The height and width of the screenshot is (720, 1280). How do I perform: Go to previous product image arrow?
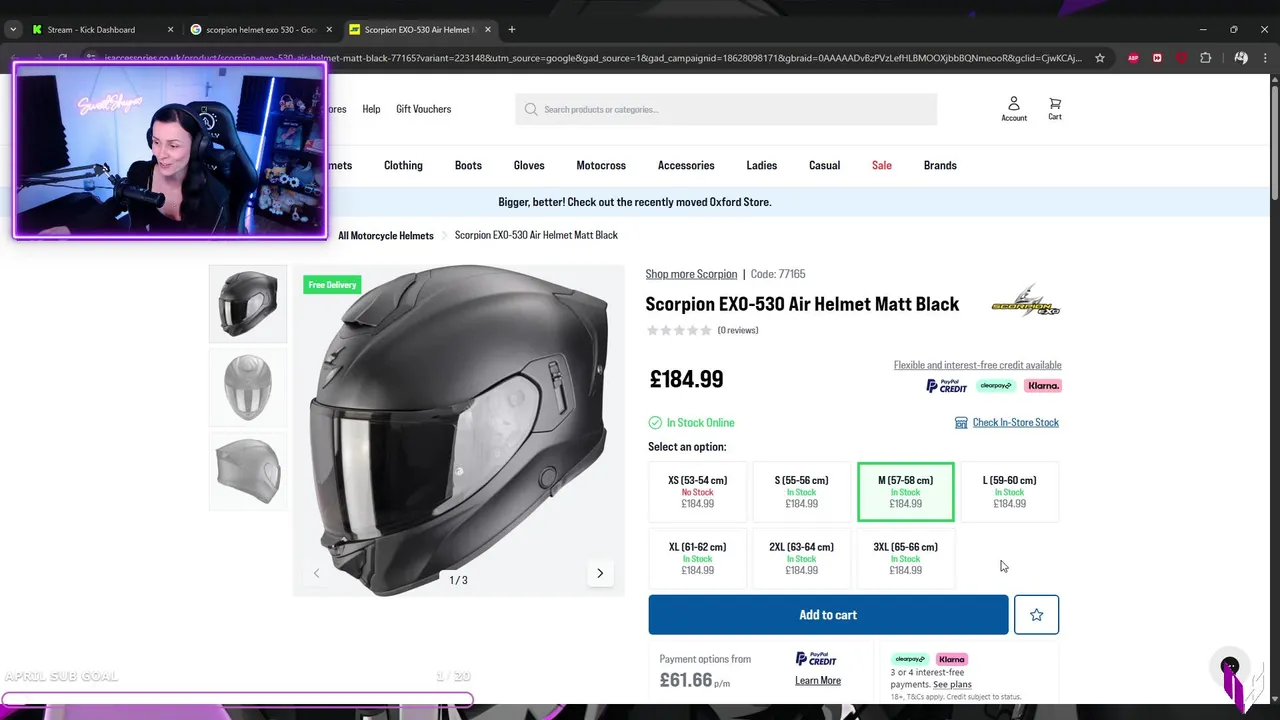click(317, 573)
